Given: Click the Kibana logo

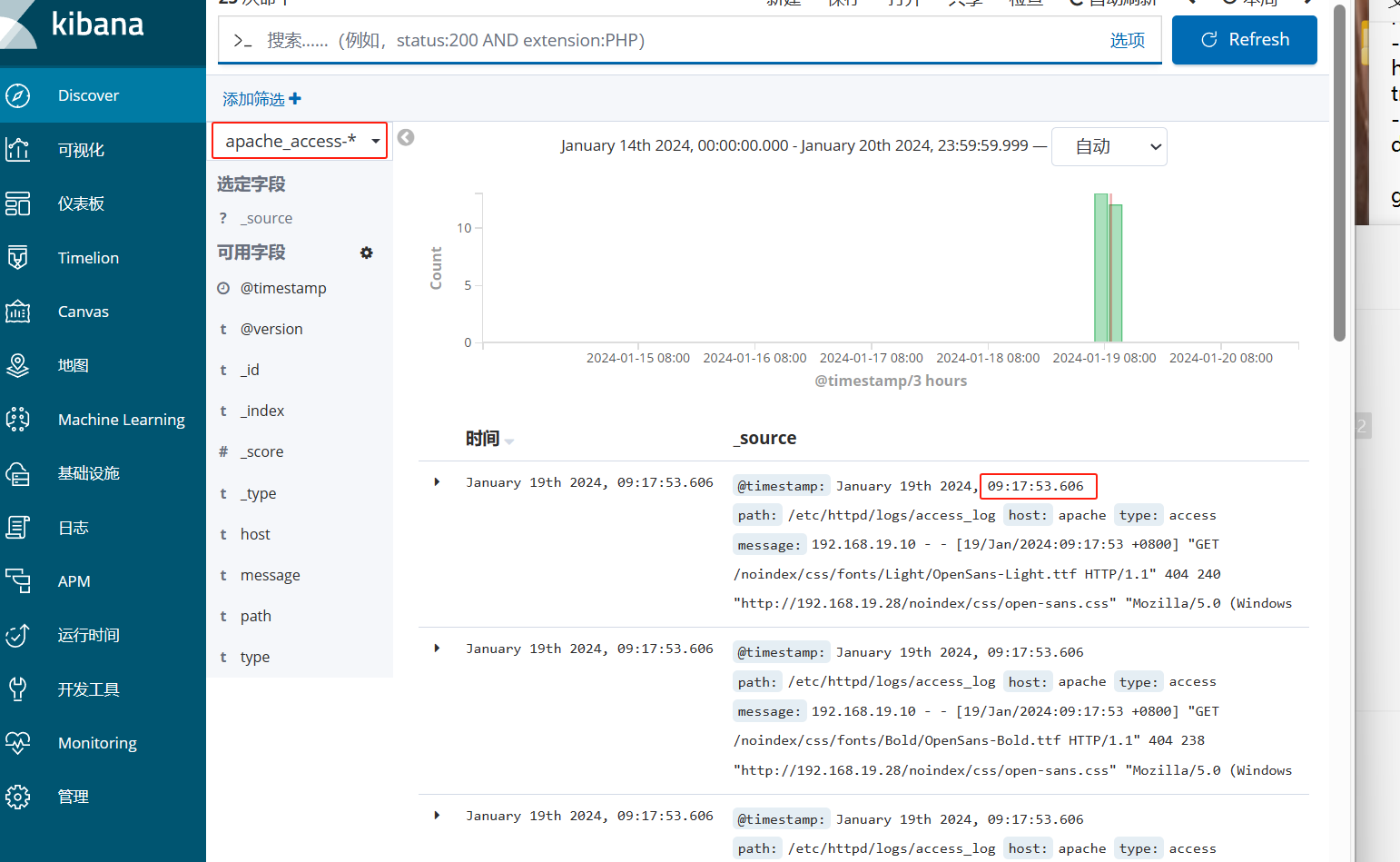Looking at the screenshot, I should pyautogui.click(x=73, y=24).
